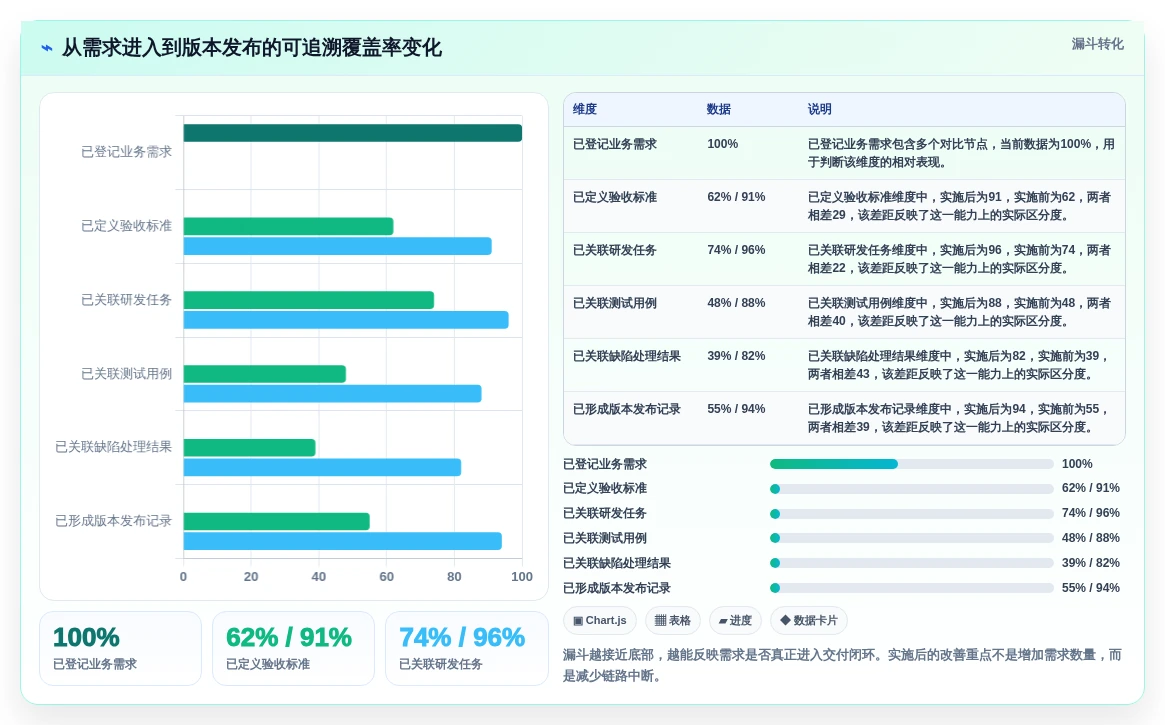
Task: Click the dark green 已登记业务需求 chart bar
Action: (x=353, y=133)
